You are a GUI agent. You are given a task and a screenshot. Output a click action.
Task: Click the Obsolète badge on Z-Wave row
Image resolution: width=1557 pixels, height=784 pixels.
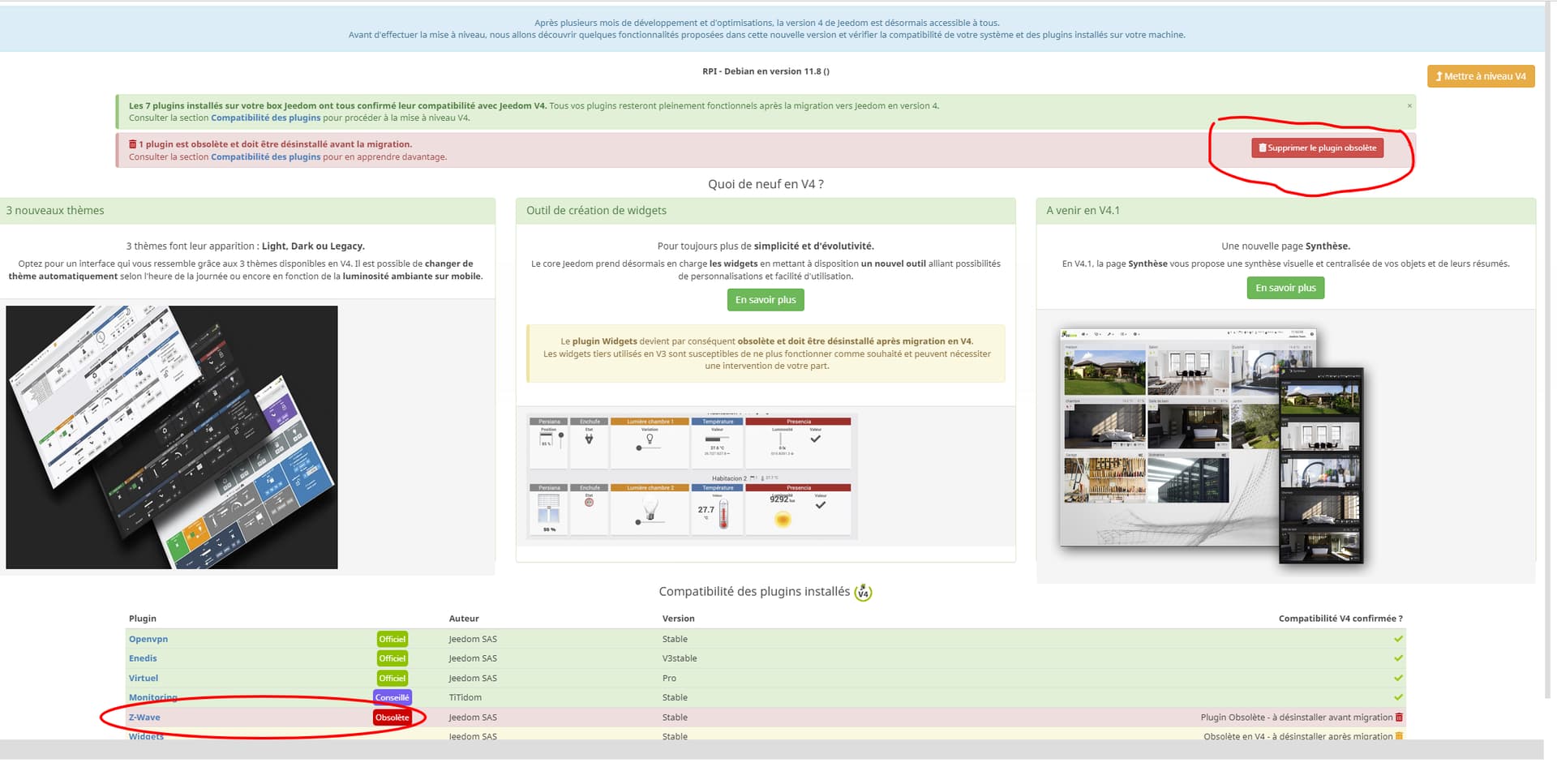[x=392, y=718]
